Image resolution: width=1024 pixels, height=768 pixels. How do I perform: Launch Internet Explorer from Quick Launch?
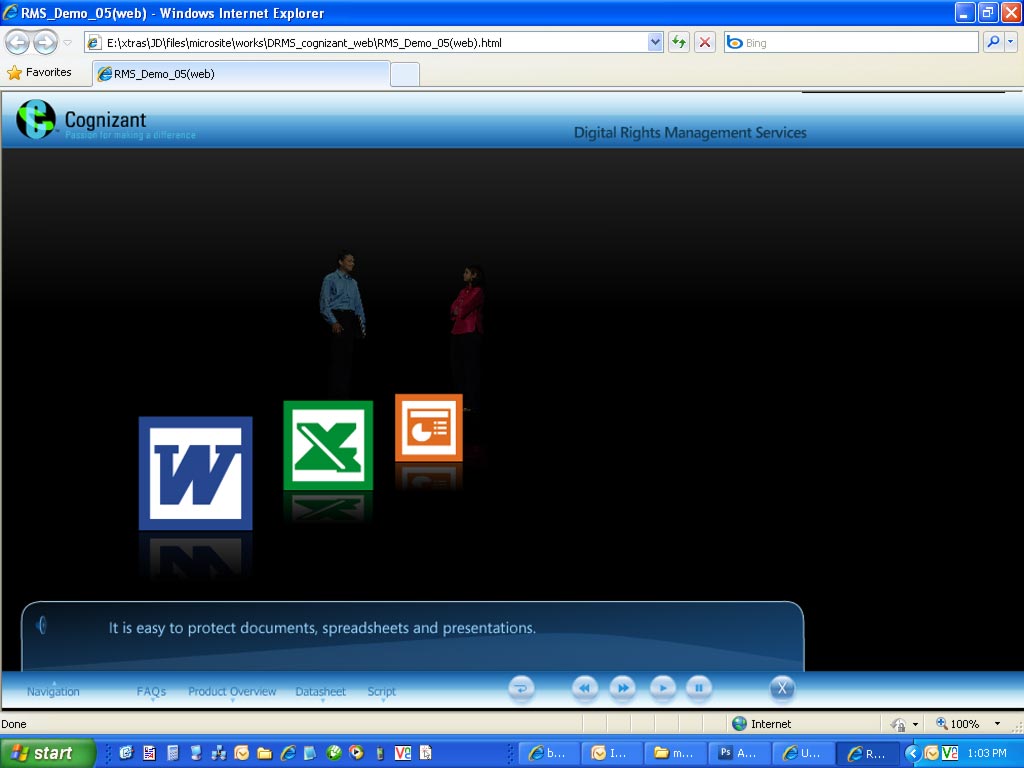click(288, 753)
